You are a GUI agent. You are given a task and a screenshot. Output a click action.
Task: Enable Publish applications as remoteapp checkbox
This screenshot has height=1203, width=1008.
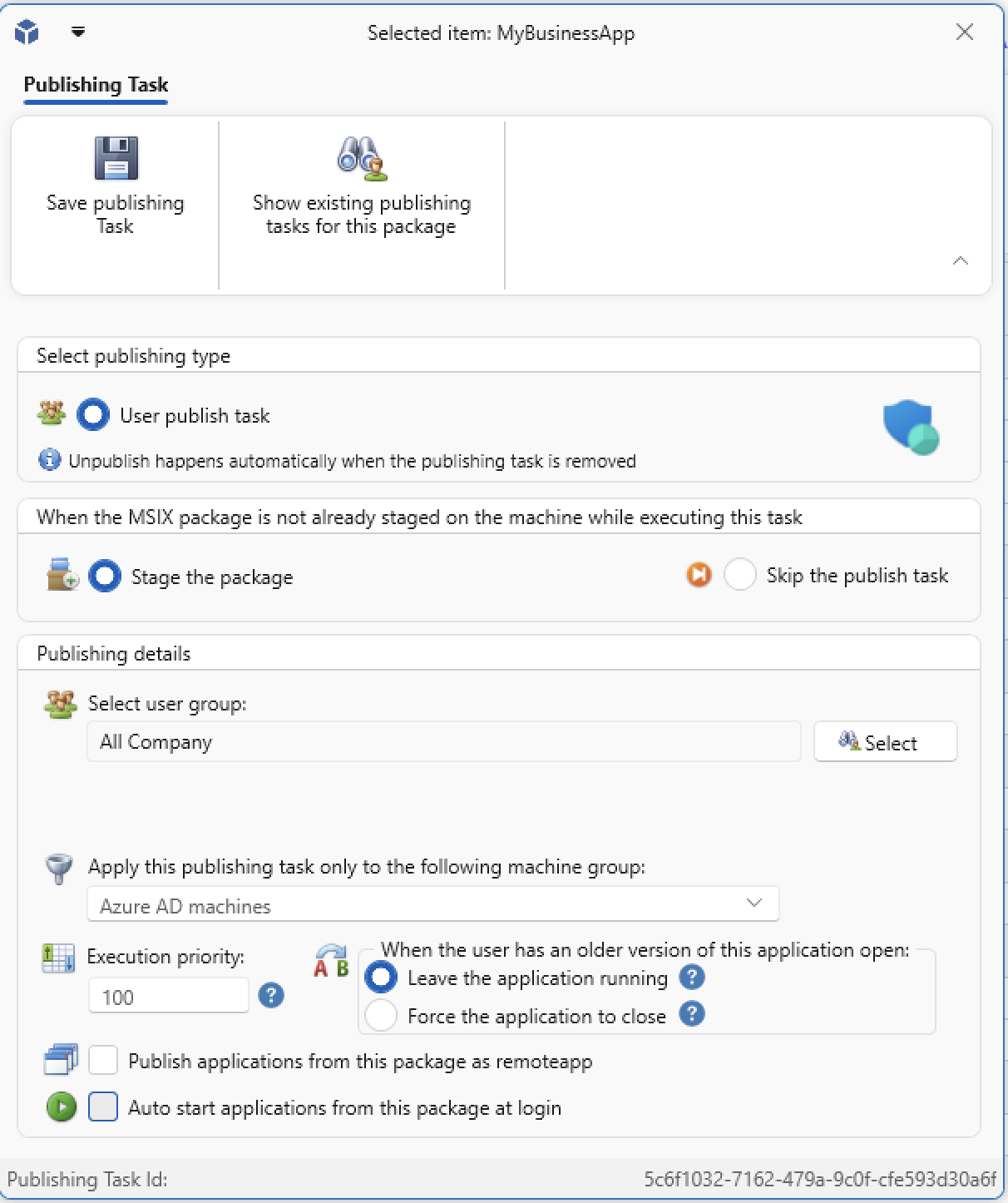tap(103, 1061)
